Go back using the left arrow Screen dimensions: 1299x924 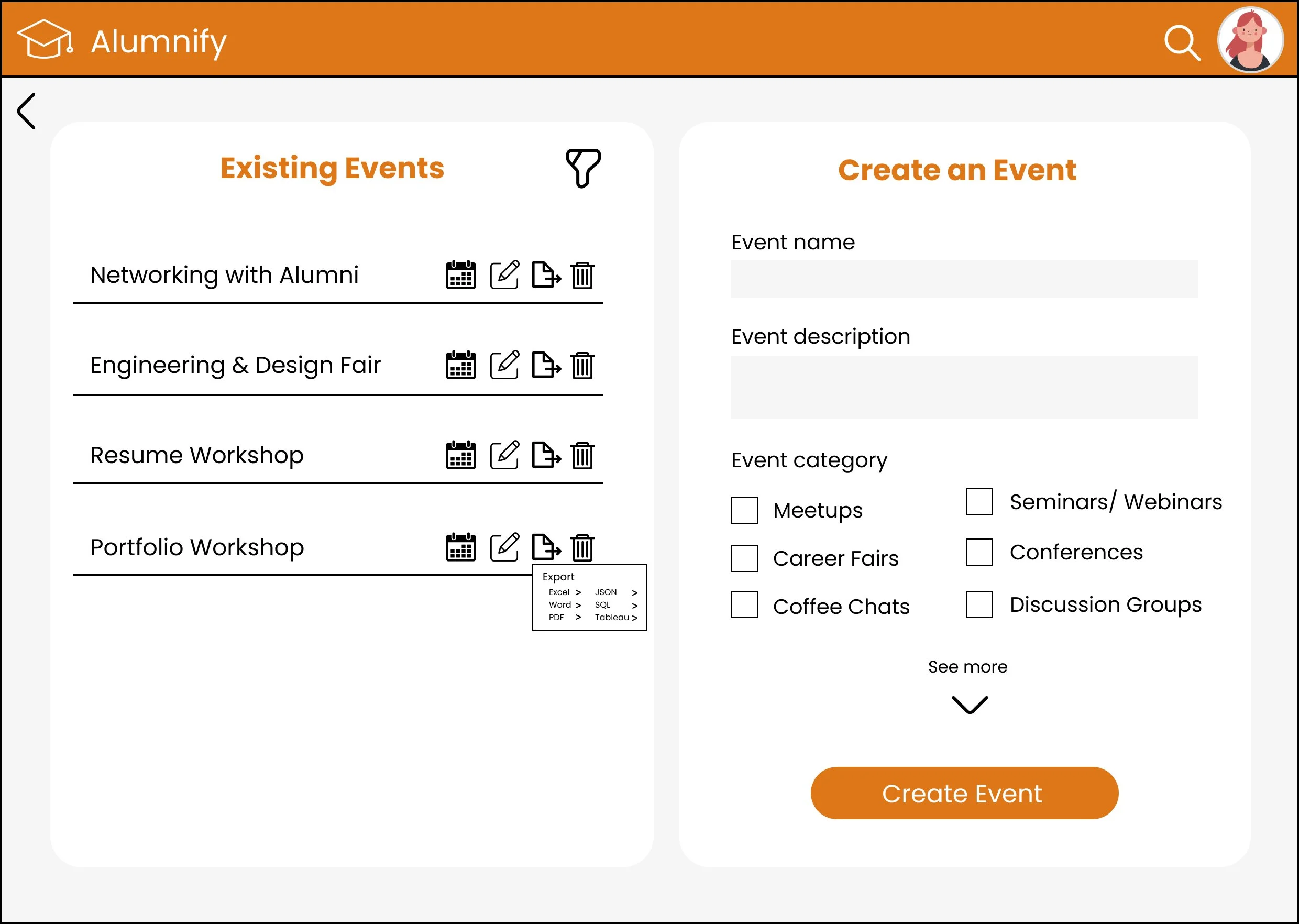pyautogui.click(x=27, y=111)
